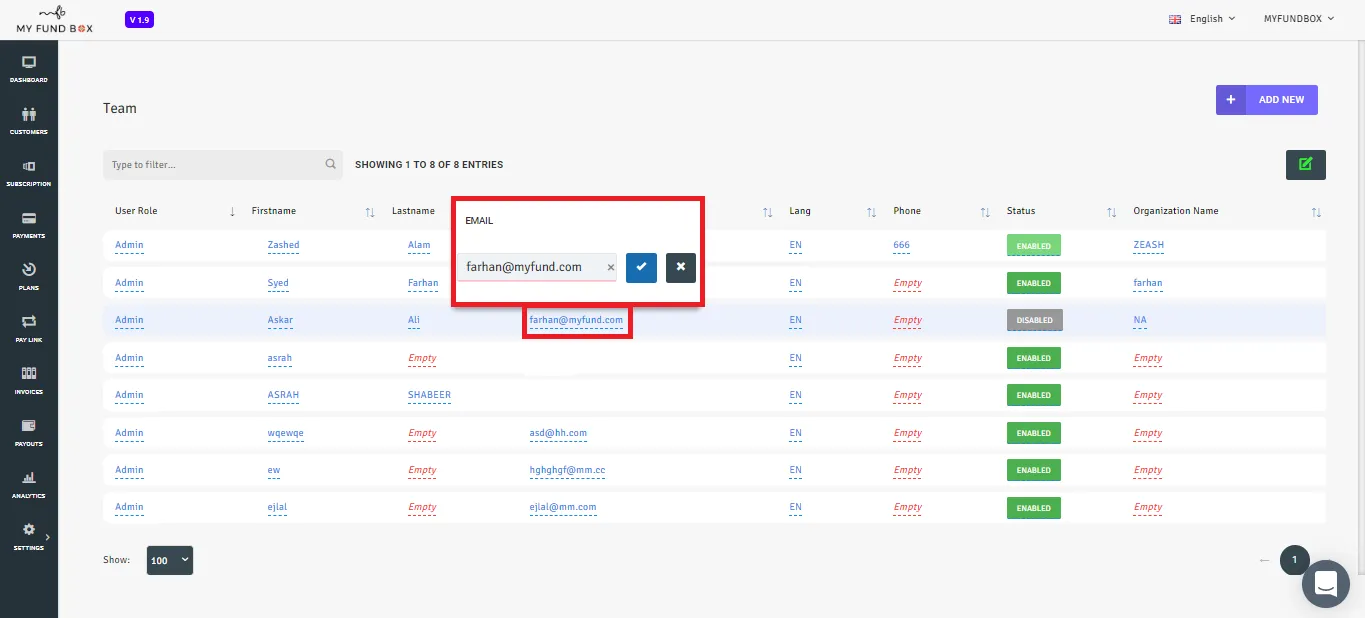
Task: Toggle ENABLED status for Zashed row
Action: [1034, 245]
